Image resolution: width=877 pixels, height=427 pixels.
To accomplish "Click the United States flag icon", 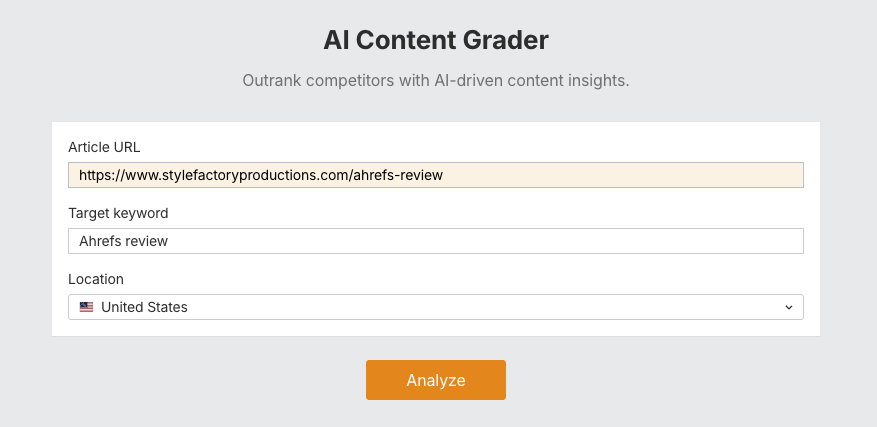I will click(x=86, y=307).
